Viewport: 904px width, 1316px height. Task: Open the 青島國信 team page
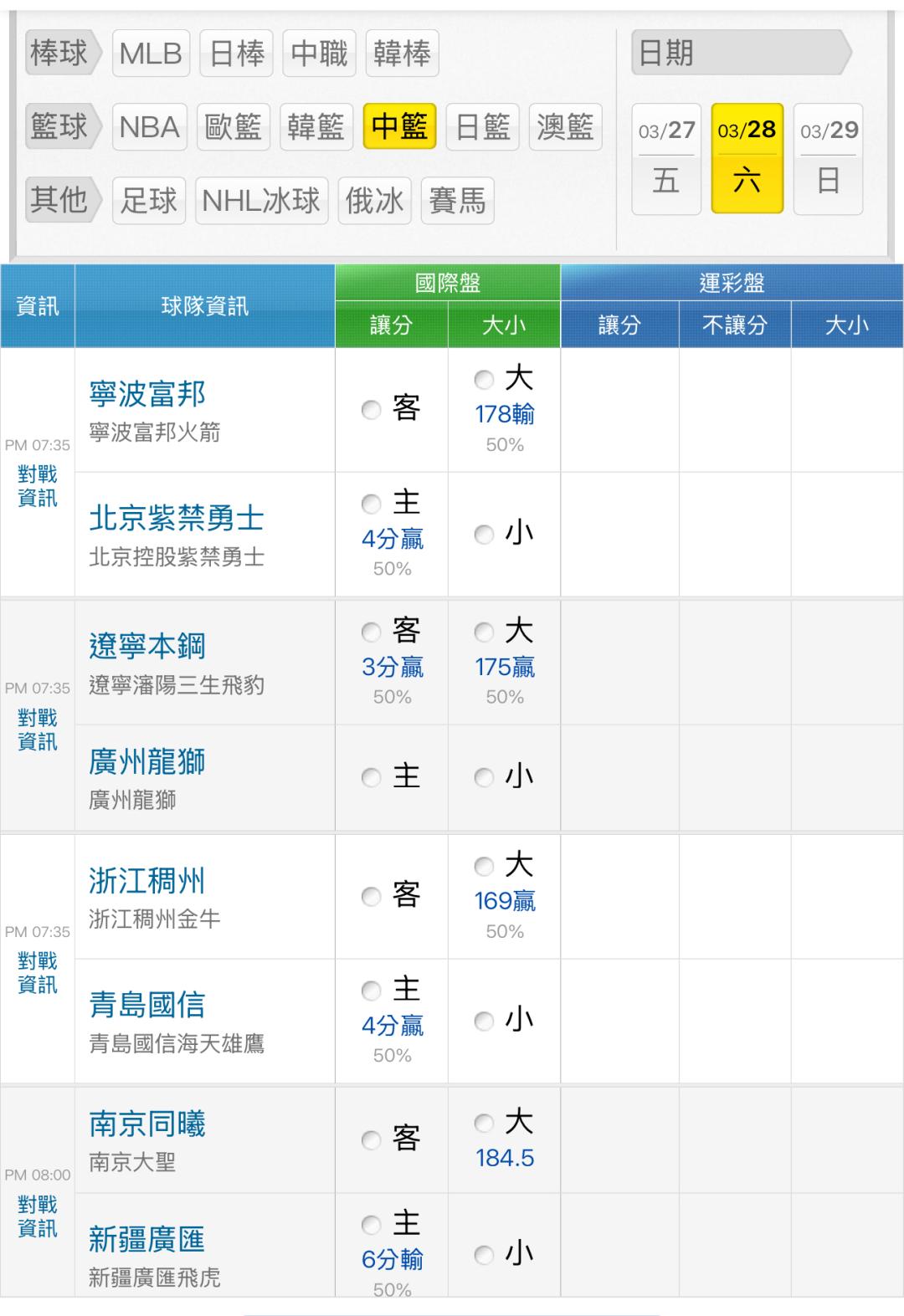tap(147, 1005)
